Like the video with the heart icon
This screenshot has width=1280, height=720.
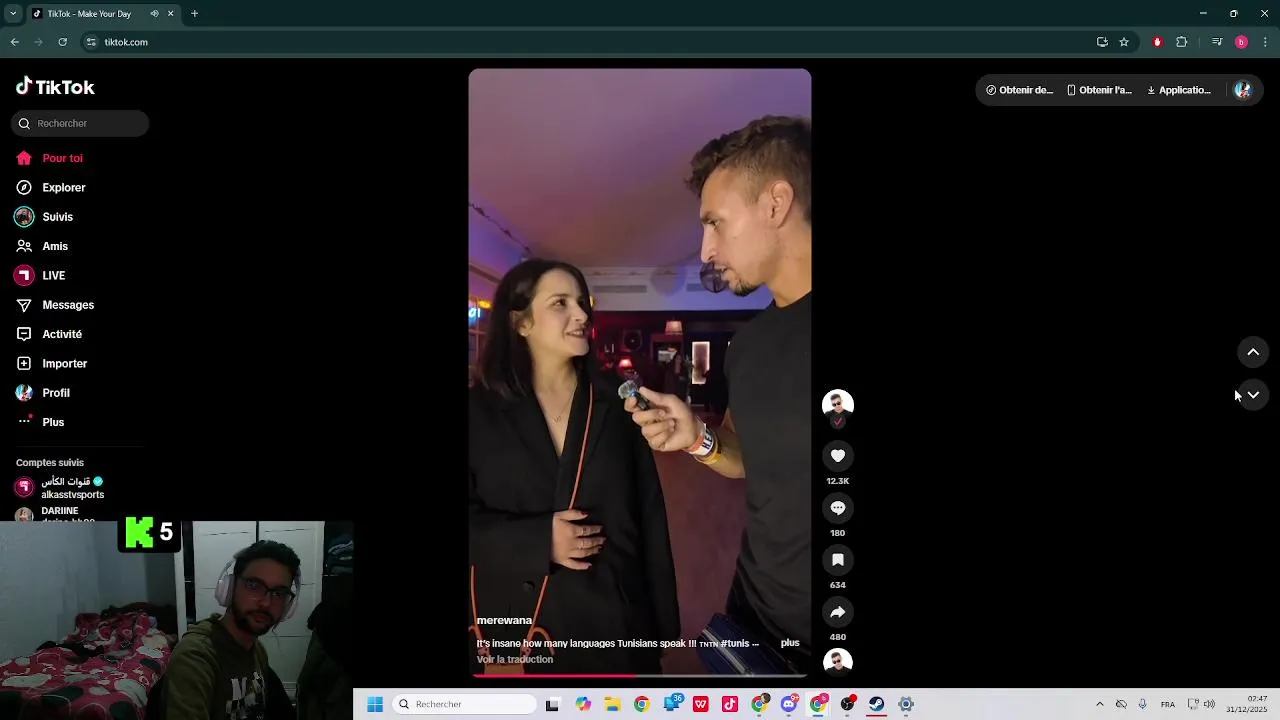[x=838, y=456]
